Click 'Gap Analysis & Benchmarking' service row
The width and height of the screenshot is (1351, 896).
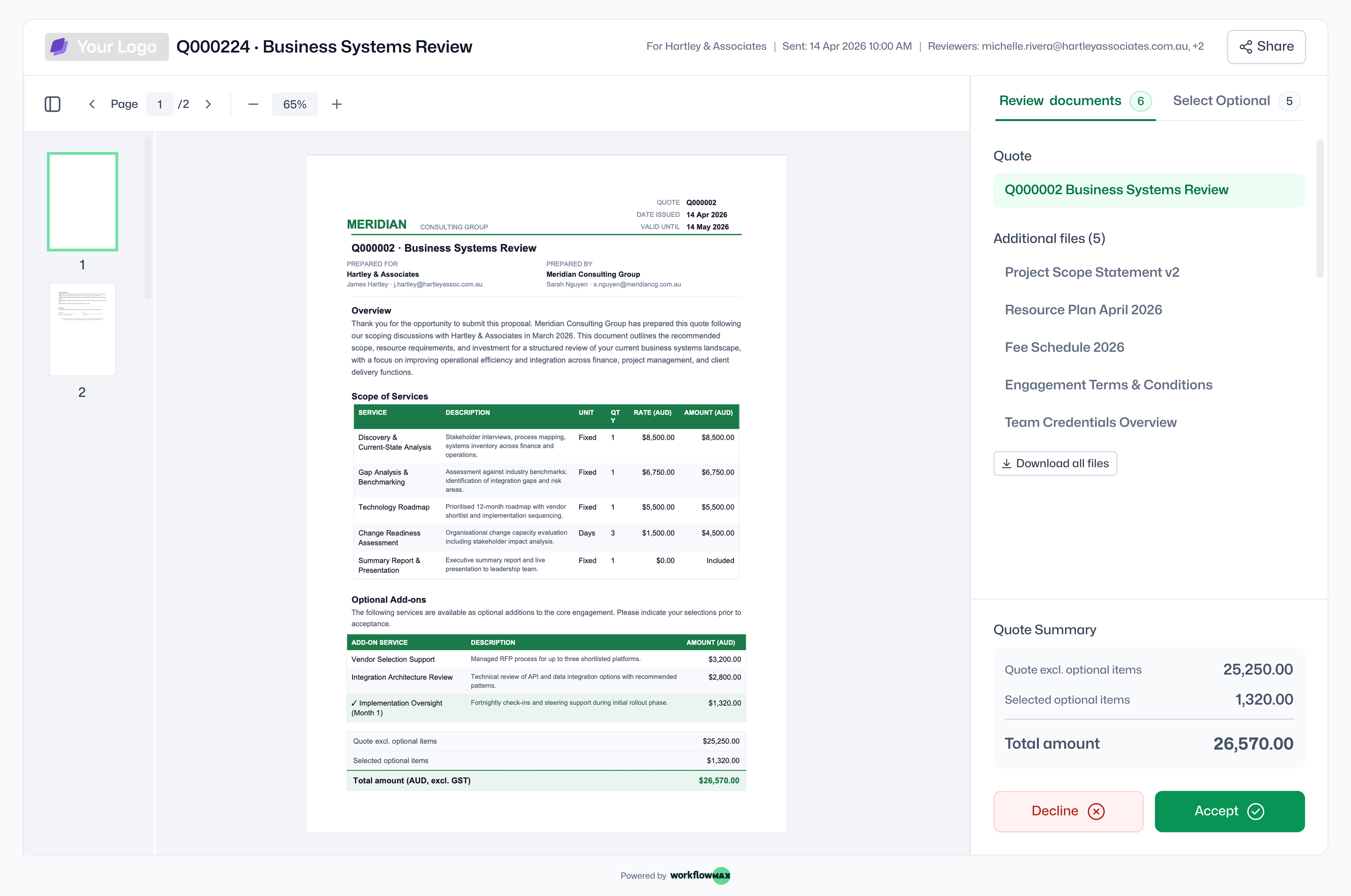pyautogui.click(x=546, y=481)
